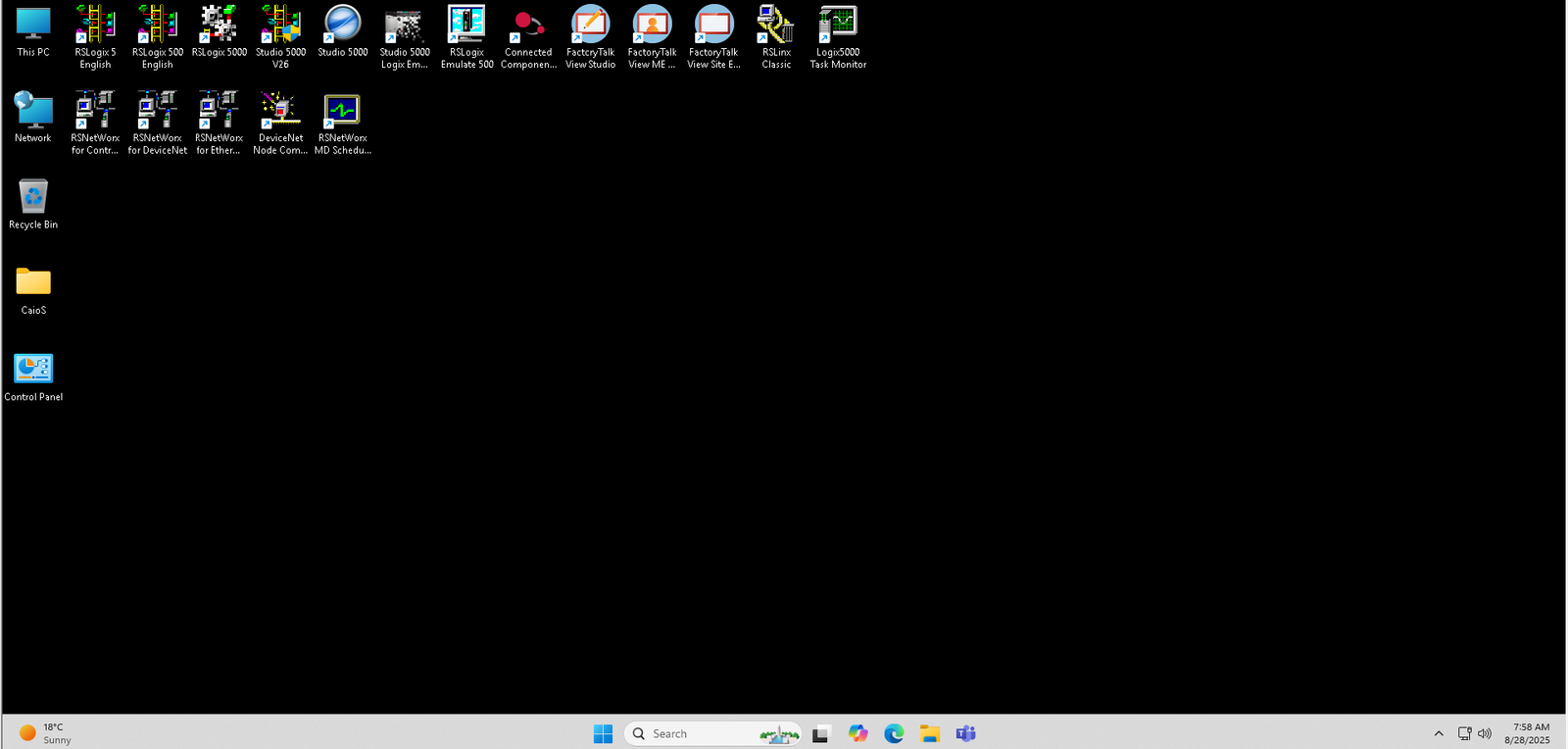This screenshot has height=749, width=1568.
Task: Click the RSLogix 5000 desktop shortcut
Action: click(x=219, y=32)
